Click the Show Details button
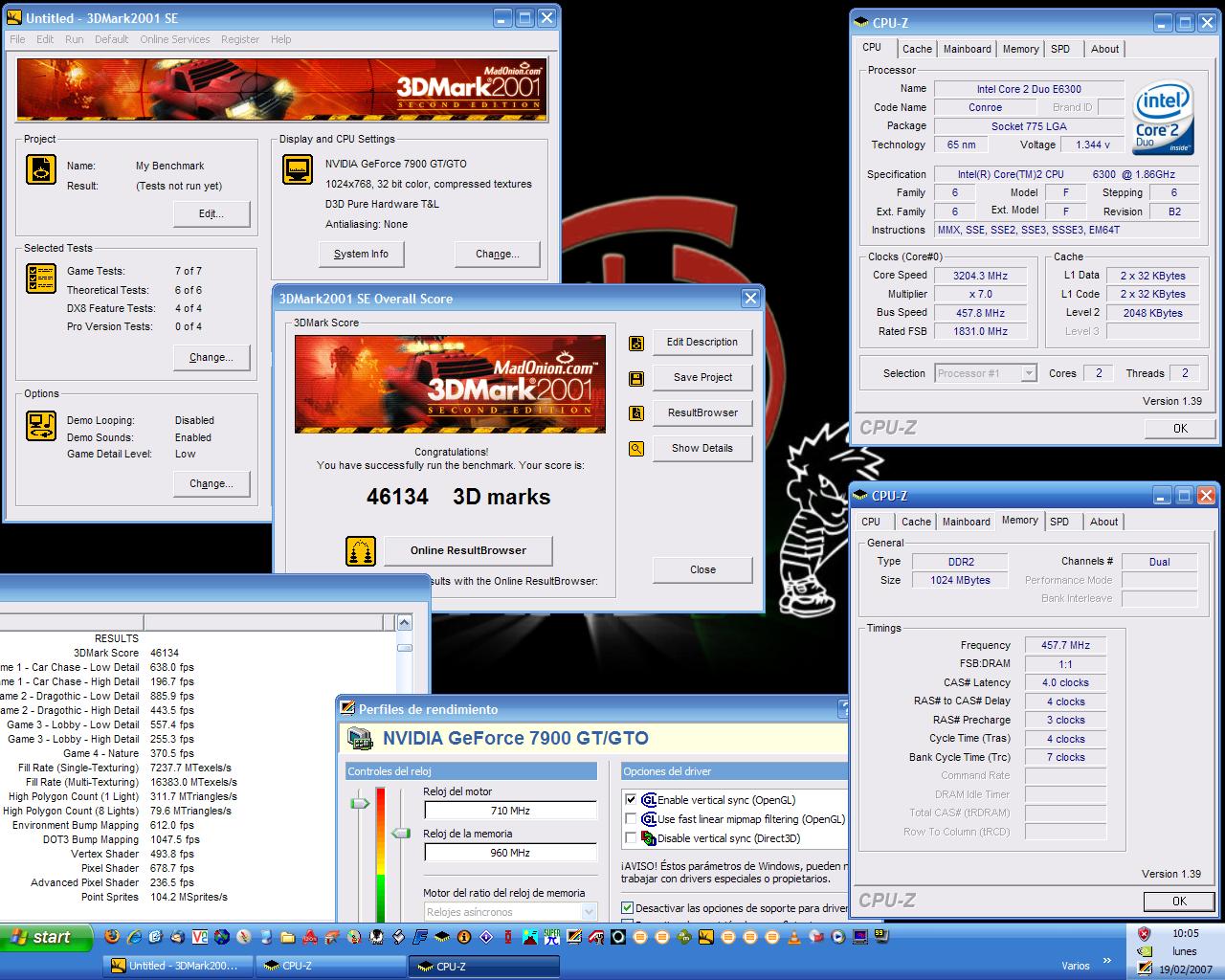The image size is (1225, 980). [702, 448]
